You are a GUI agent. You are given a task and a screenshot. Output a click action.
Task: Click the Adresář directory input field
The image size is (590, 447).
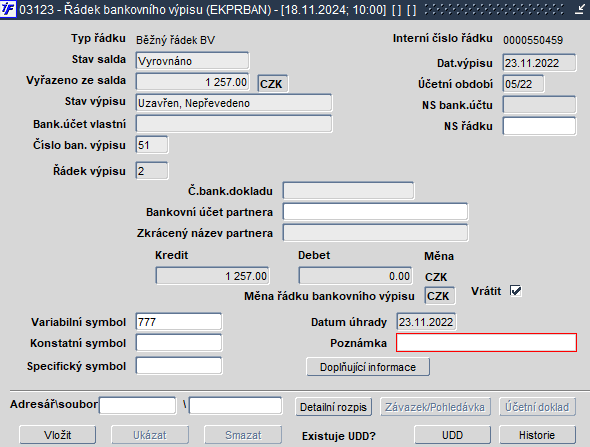click(137, 405)
